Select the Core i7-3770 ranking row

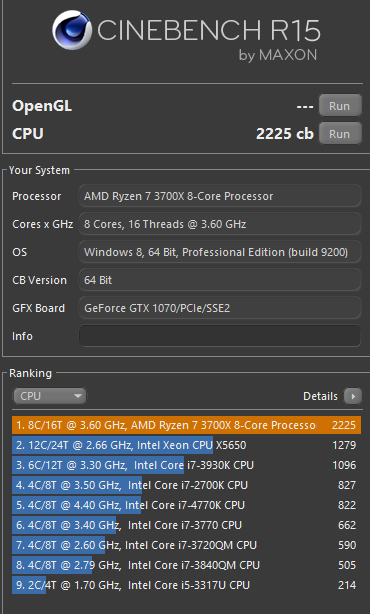[186, 525]
